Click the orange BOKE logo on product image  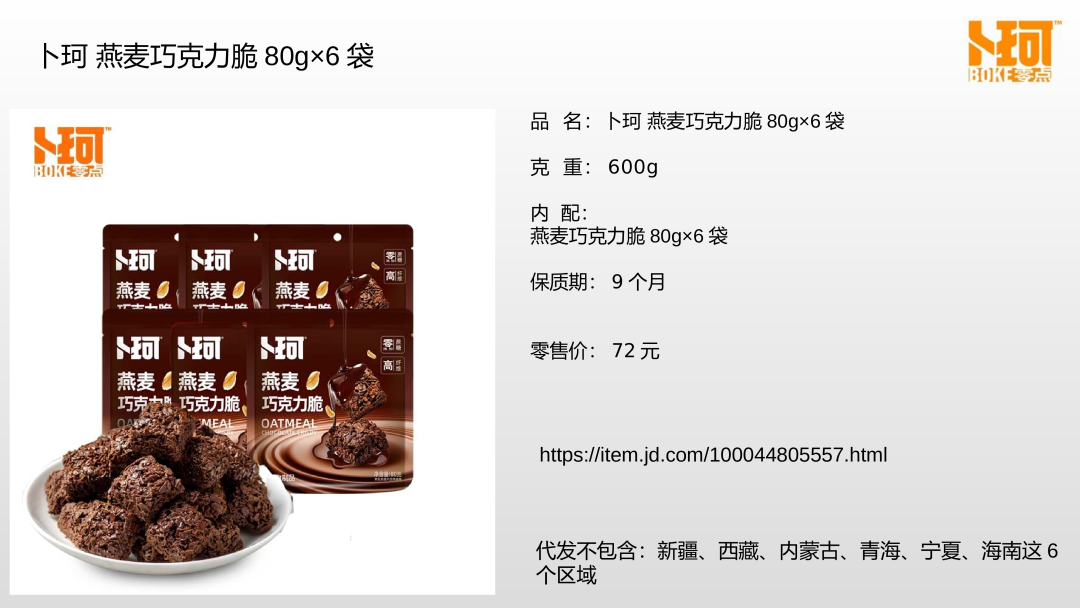point(71,151)
